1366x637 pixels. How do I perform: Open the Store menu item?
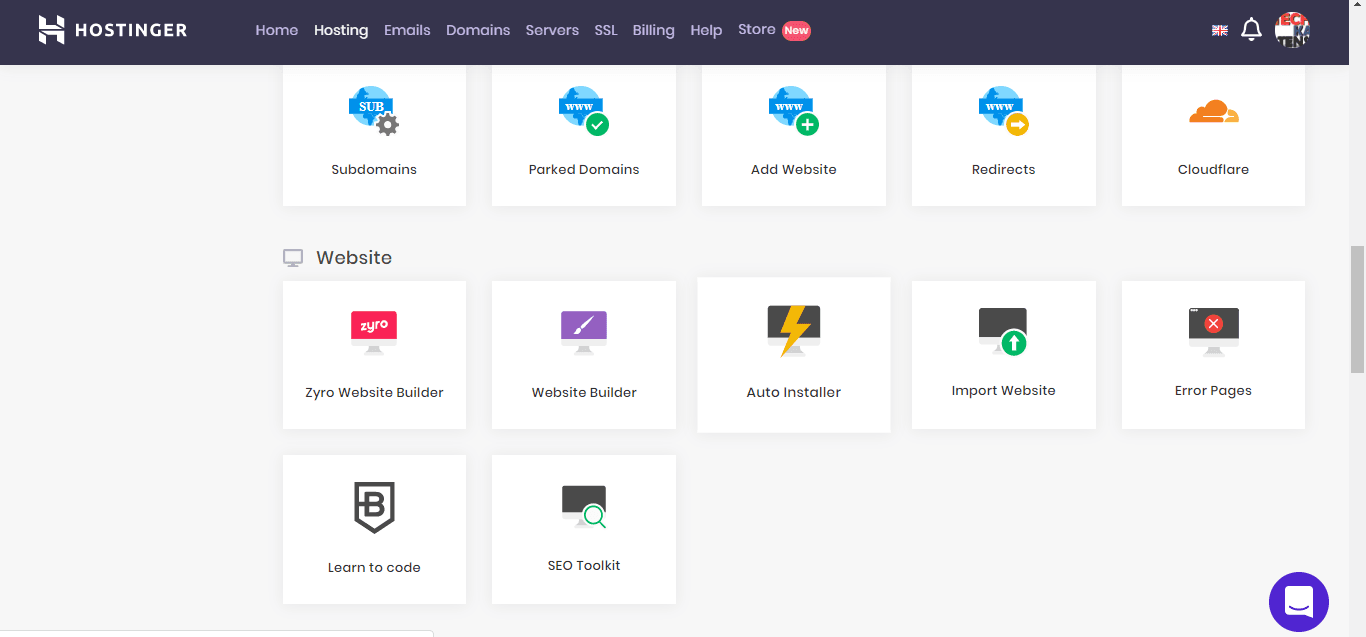click(757, 29)
